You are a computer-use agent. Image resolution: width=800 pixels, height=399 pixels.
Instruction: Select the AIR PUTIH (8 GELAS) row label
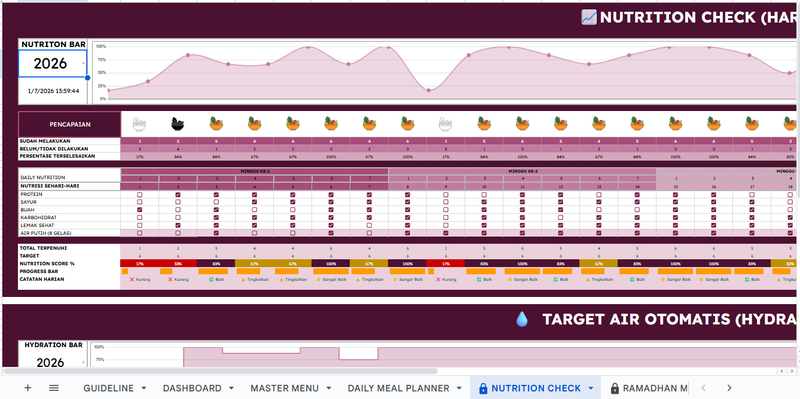[x=69, y=233]
